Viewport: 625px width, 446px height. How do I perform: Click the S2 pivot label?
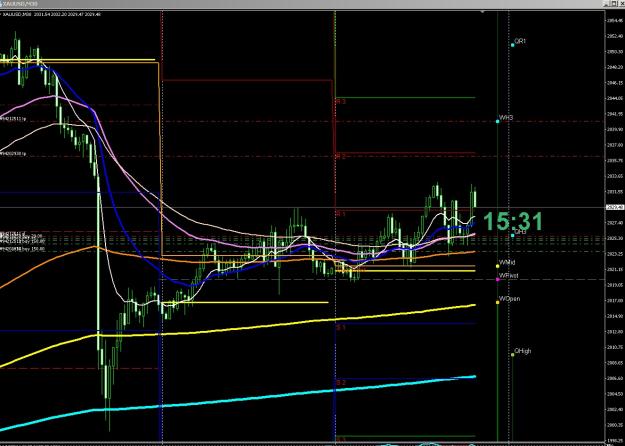pos(340,383)
